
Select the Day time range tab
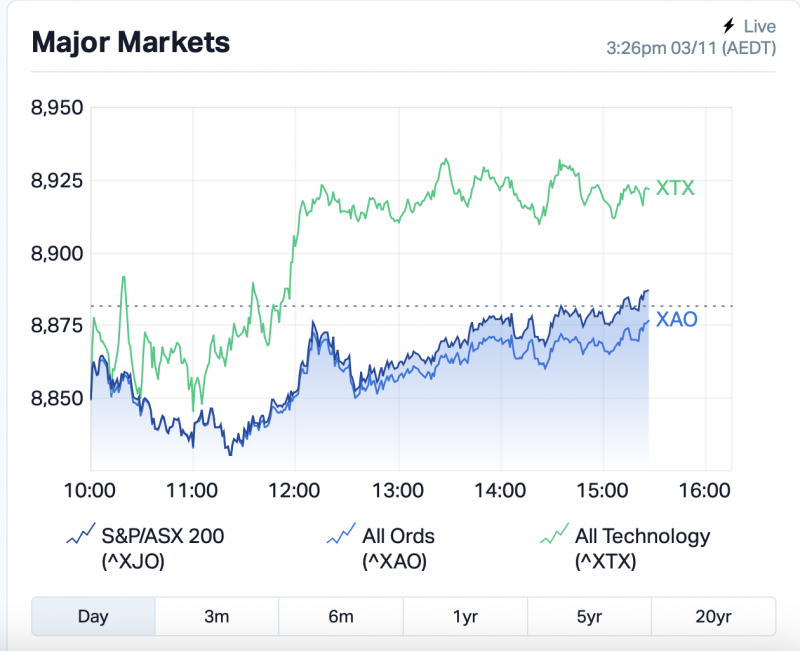pyautogui.click(x=93, y=616)
